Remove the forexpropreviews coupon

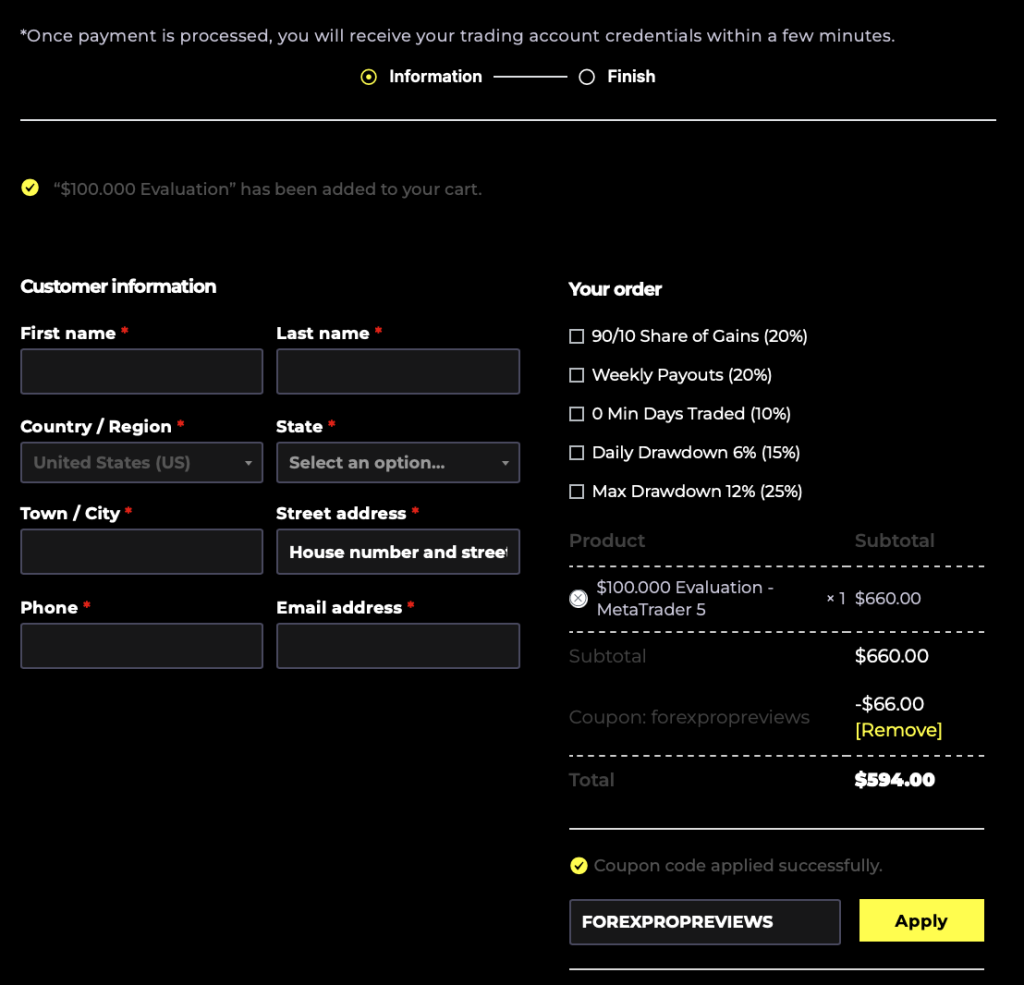coord(899,730)
